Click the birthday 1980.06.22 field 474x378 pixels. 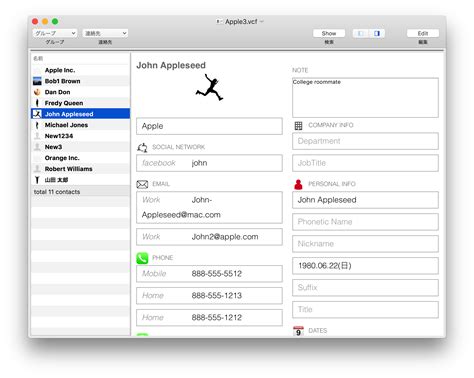[x=365, y=266]
